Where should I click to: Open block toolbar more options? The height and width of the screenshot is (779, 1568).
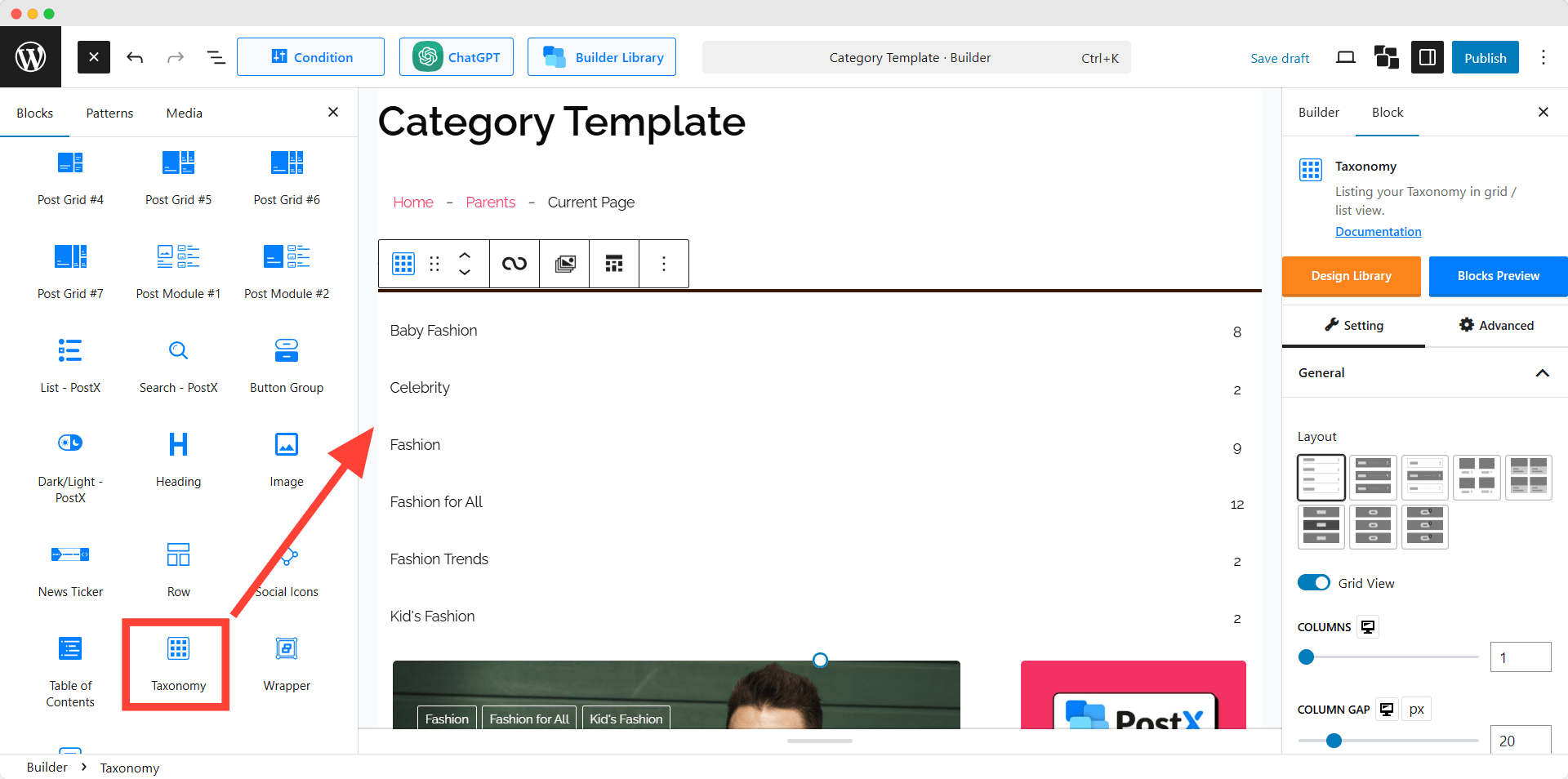664,264
